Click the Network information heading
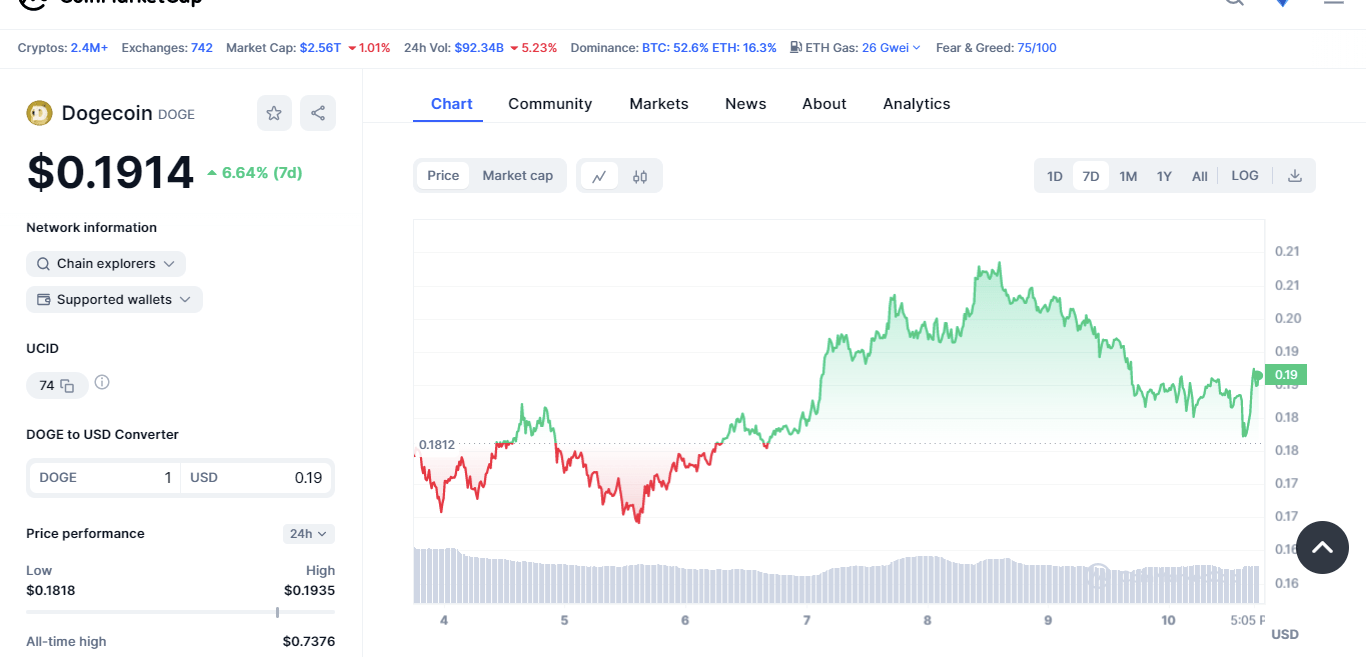The width and height of the screenshot is (1366, 657). pyautogui.click(x=92, y=228)
